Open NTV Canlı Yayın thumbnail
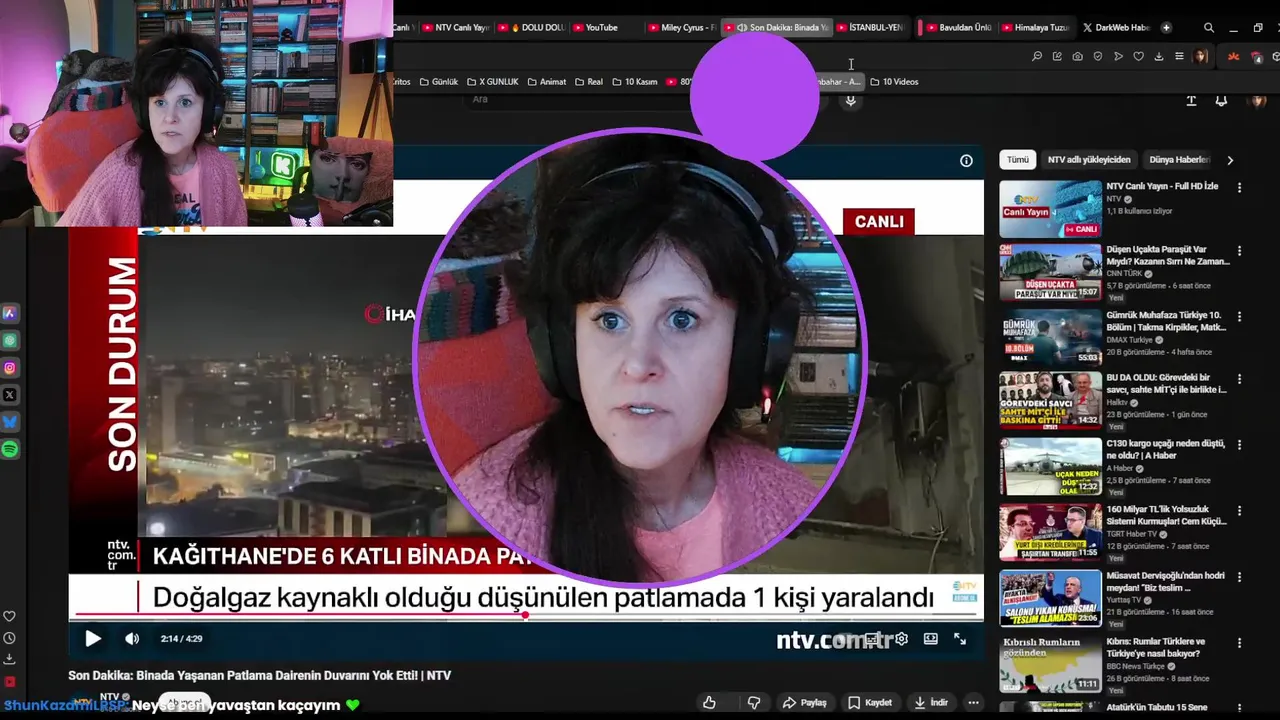This screenshot has height=720, width=1280. 1050,209
